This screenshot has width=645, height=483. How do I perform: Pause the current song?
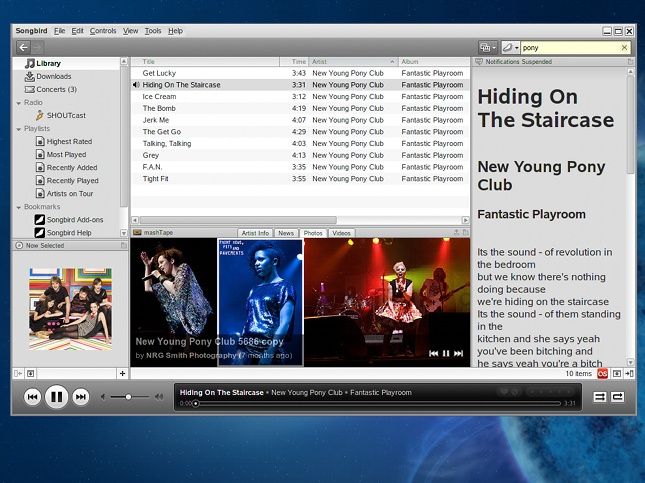coord(56,397)
